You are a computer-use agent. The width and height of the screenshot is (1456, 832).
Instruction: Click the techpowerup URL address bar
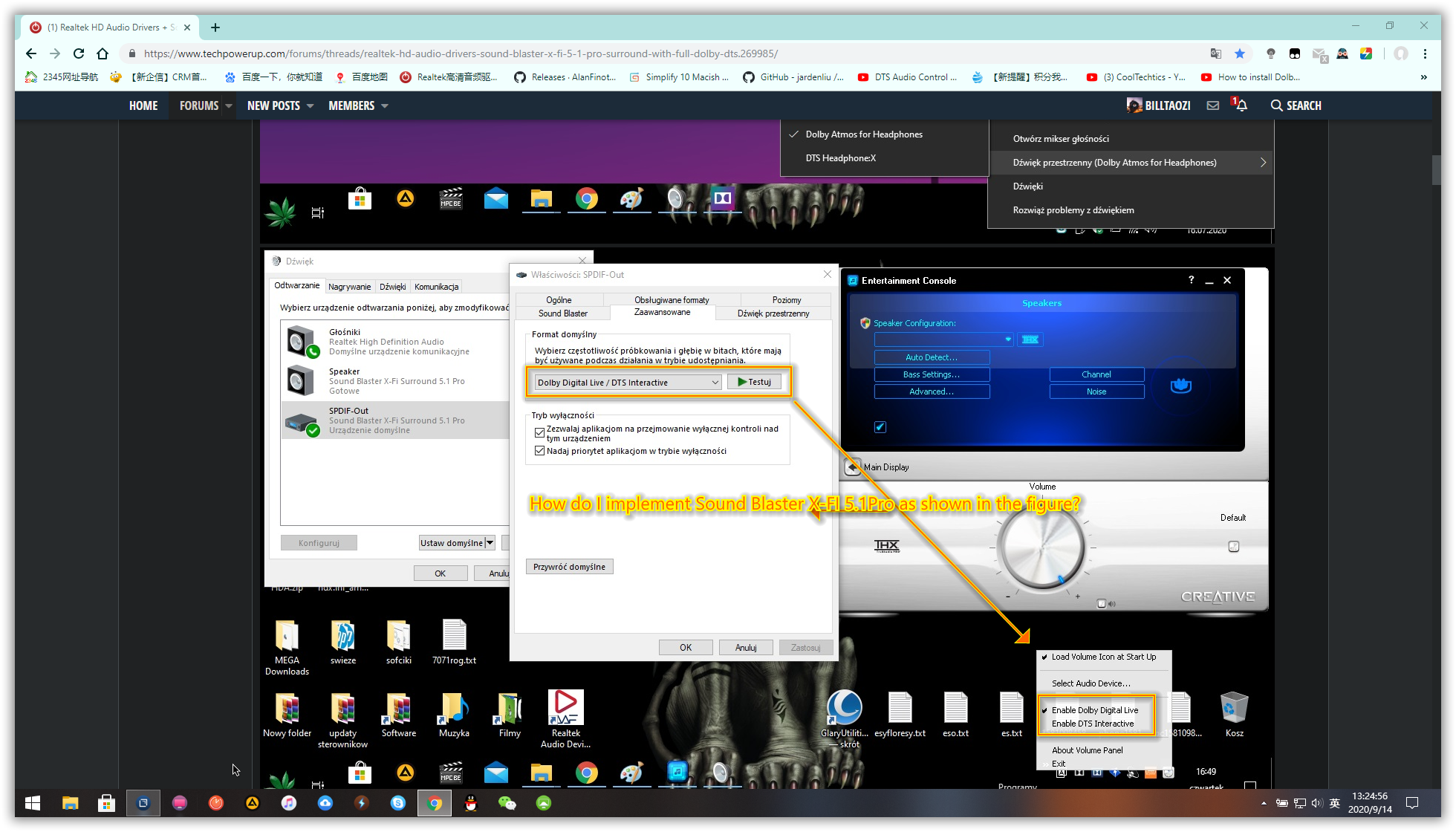461,53
